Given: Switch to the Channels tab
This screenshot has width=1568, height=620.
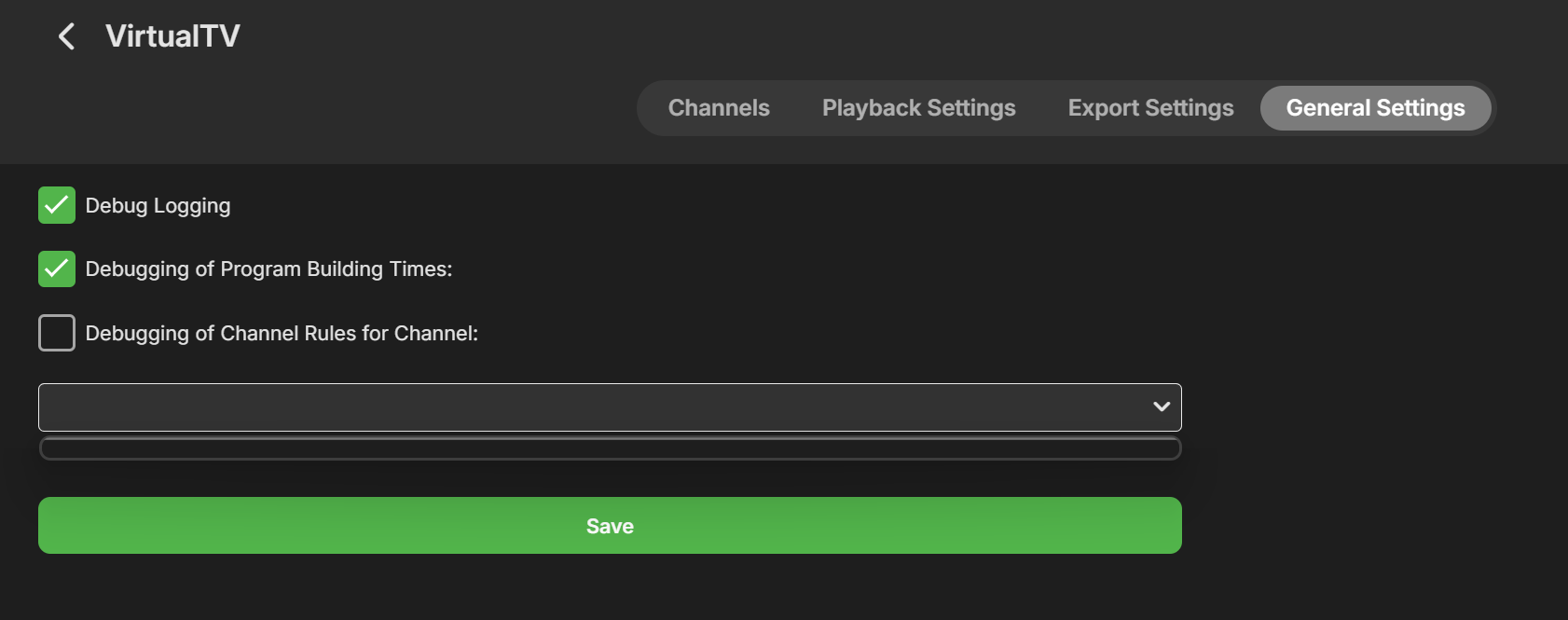Looking at the screenshot, I should 719,108.
